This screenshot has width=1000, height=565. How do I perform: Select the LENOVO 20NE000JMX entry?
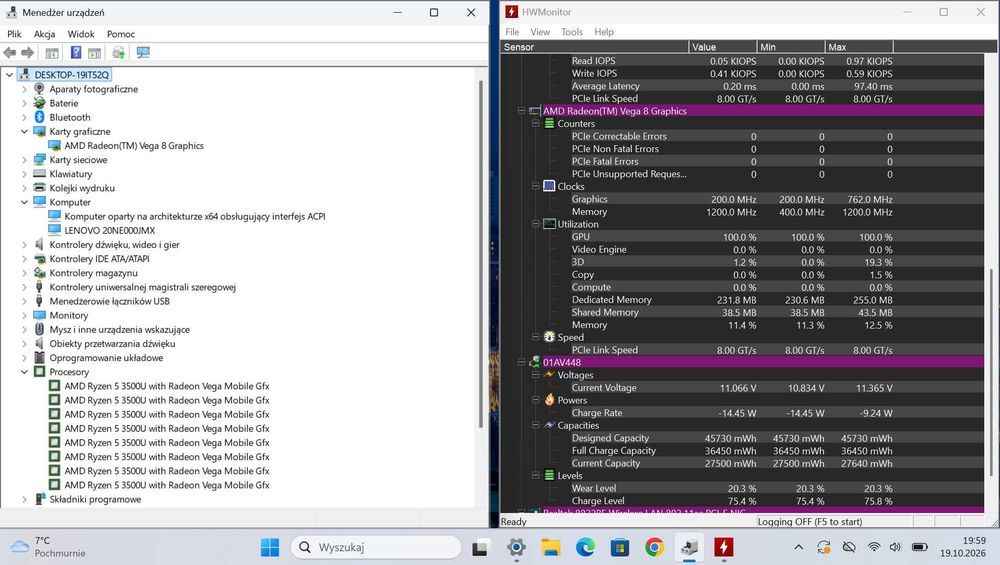[x=110, y=231]
